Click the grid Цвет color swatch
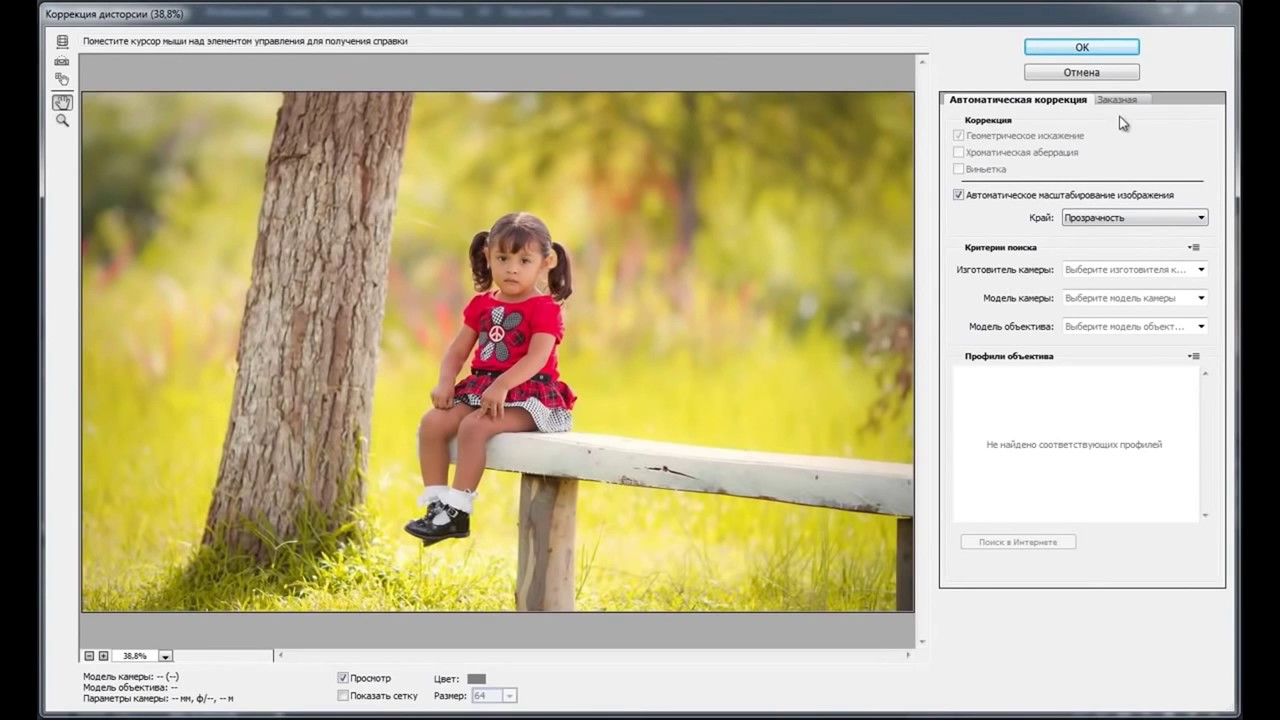 [477, 679]
